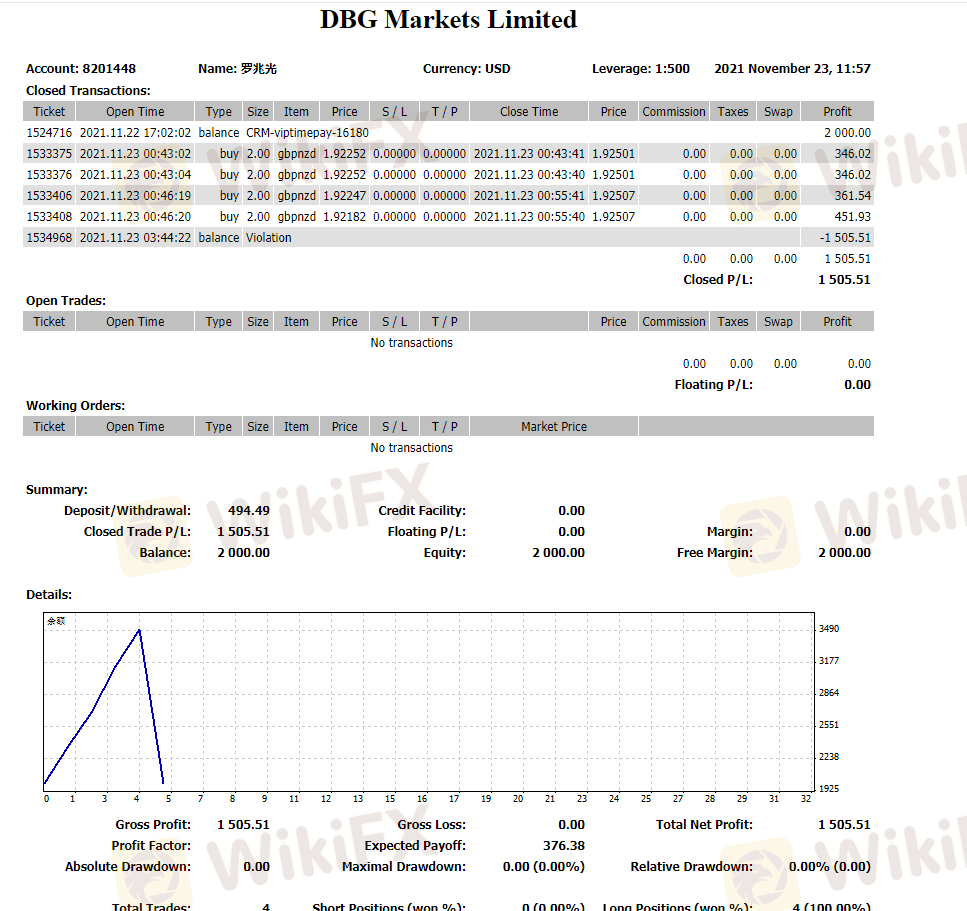Click the "Profit Factor:" label
Image resolution: width=967 pixels, height=911 pixels.
tap(151, 846)
